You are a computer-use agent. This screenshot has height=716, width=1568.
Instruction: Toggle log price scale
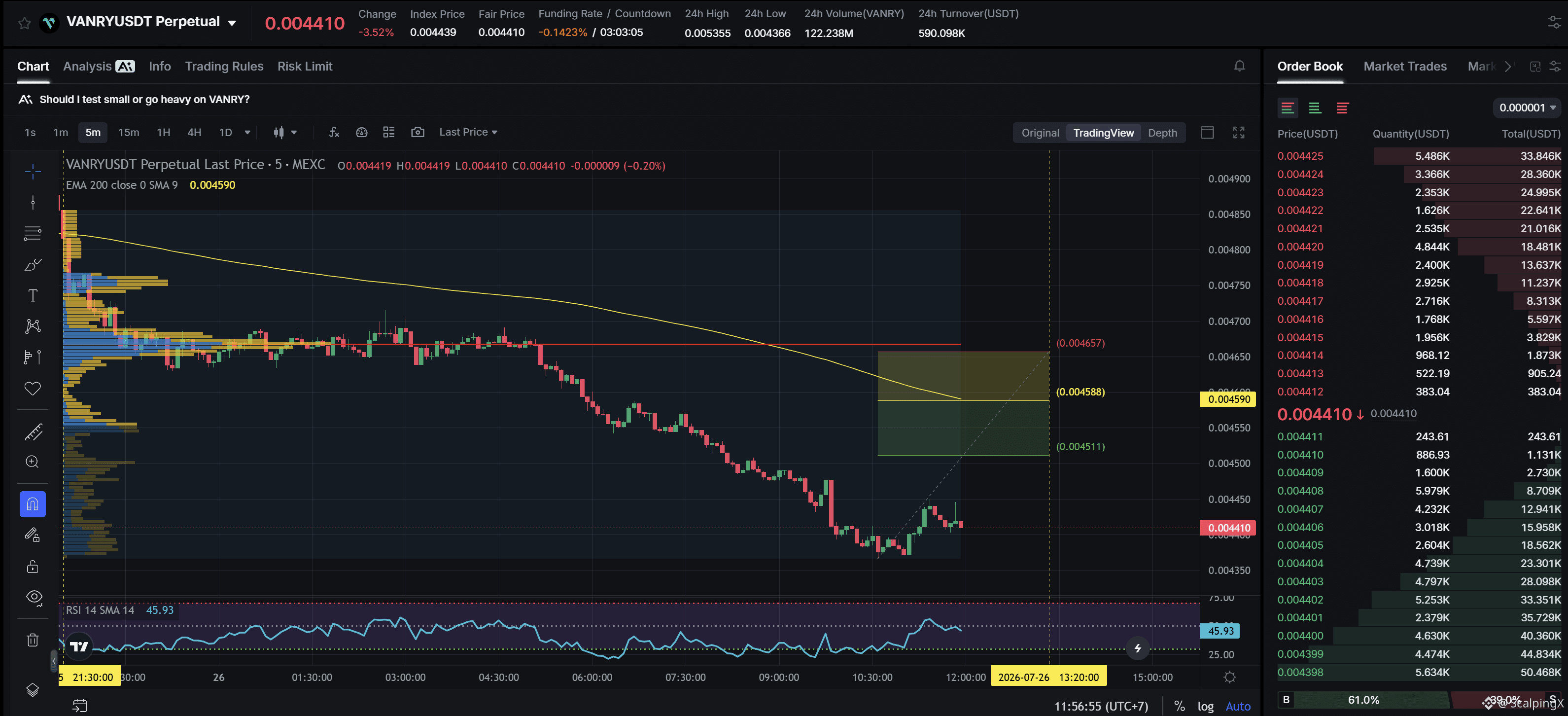coord(1205,706)
